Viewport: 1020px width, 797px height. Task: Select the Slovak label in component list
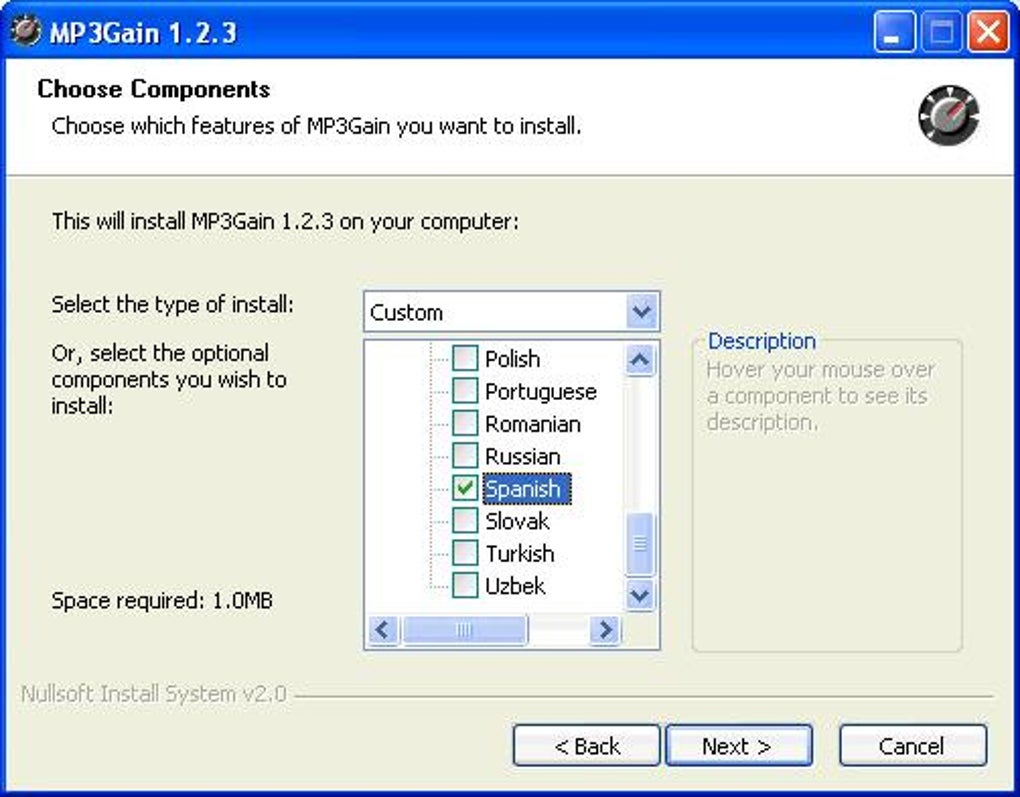coord(517,521)
